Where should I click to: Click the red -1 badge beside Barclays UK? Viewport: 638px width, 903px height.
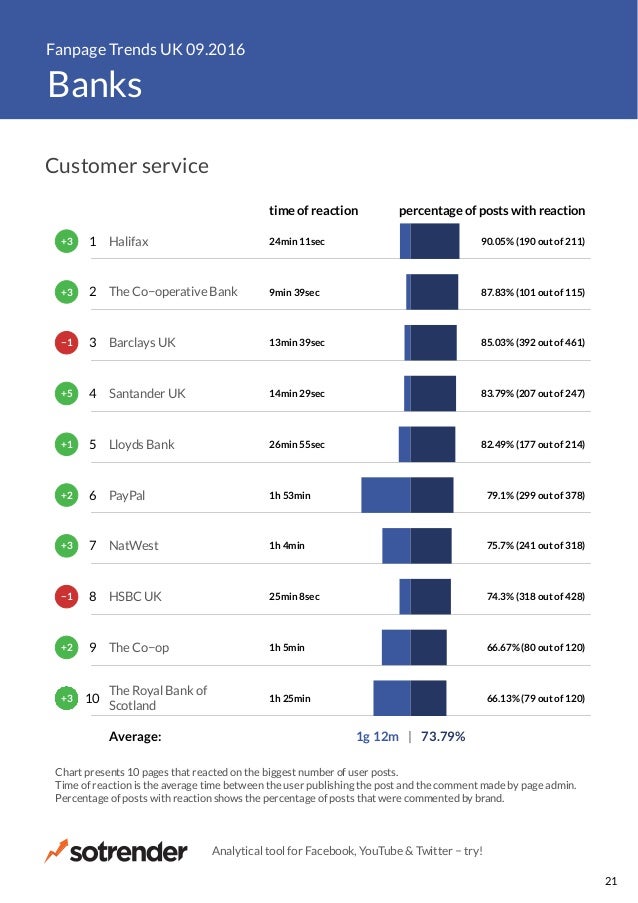pyautogui.click(x=67, y=343)
